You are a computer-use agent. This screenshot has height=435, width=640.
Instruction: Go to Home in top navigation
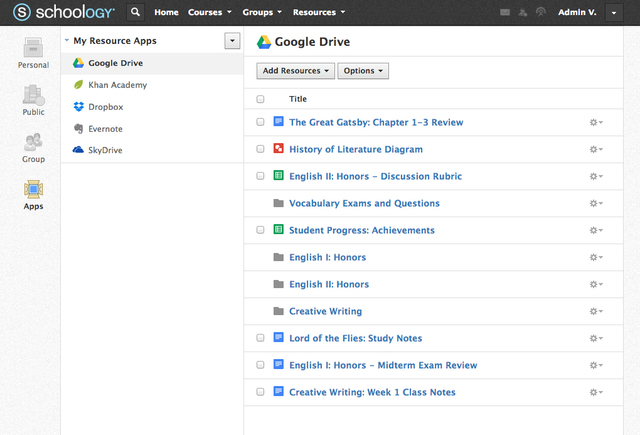coord(166,12)
